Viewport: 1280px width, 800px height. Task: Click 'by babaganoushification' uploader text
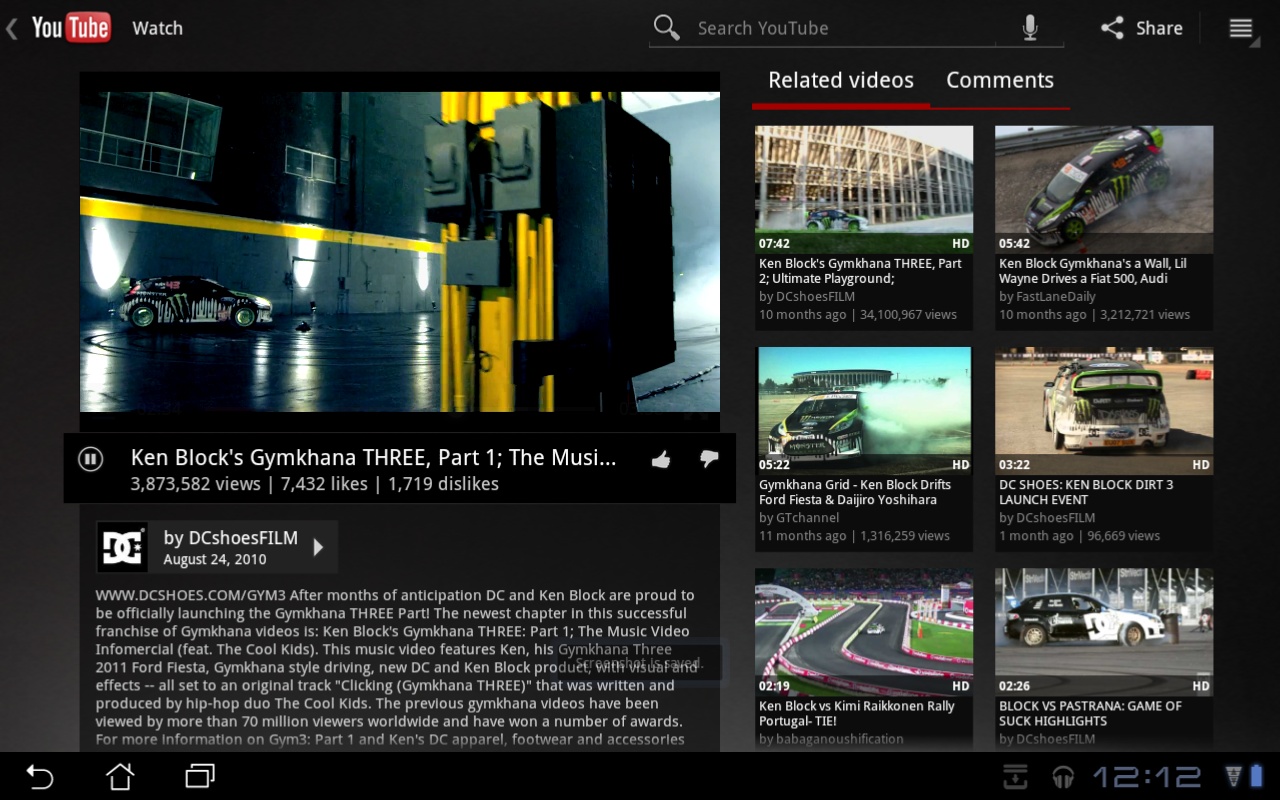pyautogui.click(x=831, y=739)
